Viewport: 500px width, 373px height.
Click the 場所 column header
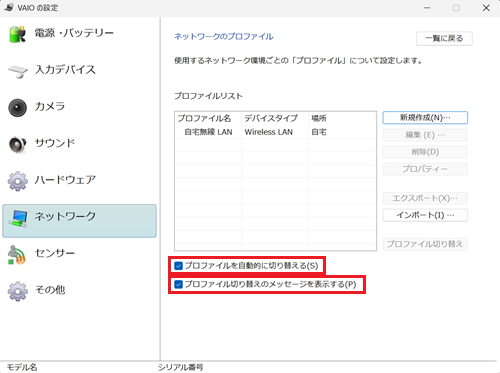[x=319, y=118]
